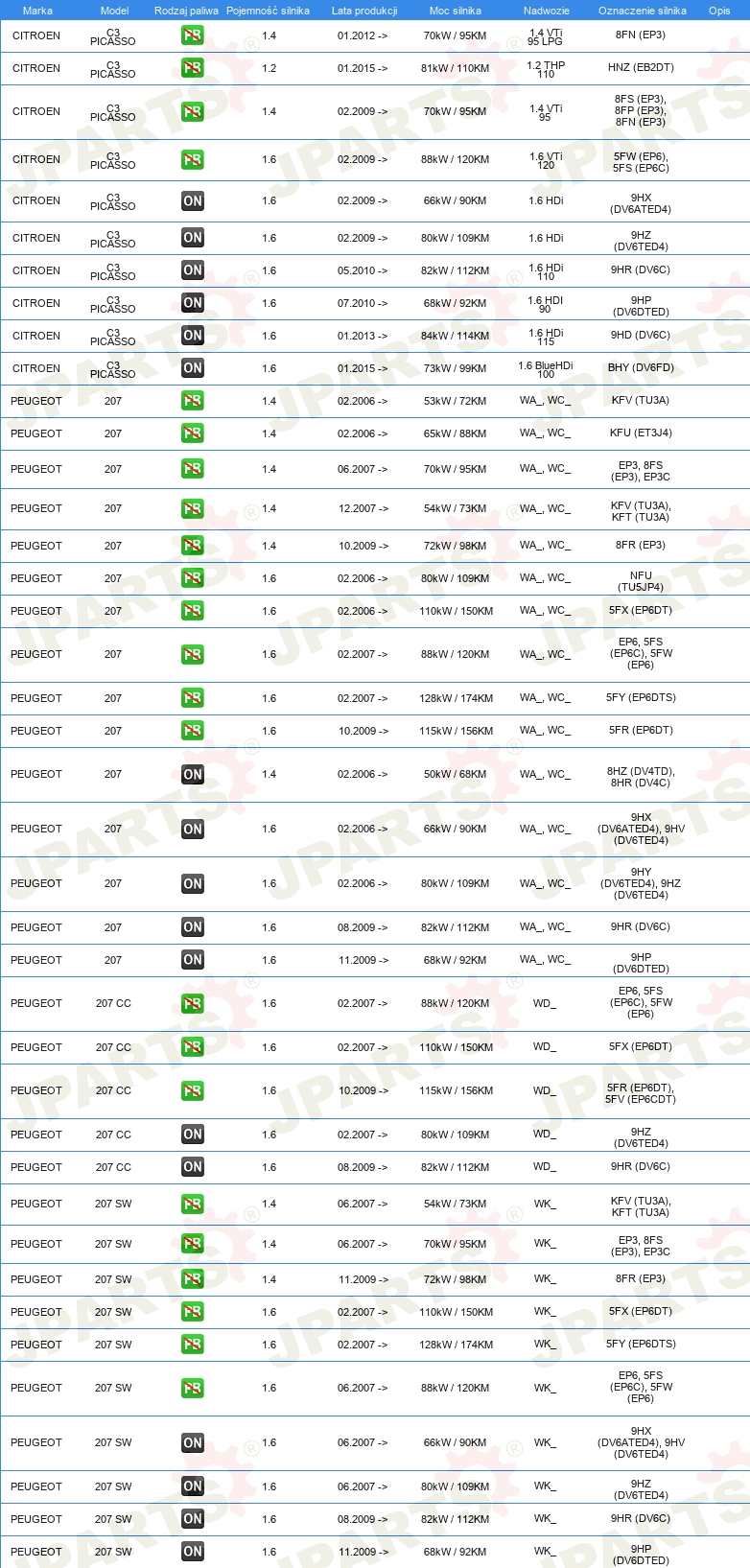Viewport: 750px width, 1568px height.
Task: Click ON icon in 207 SW 82kW / 112KM row
Action: (193, 1519)
